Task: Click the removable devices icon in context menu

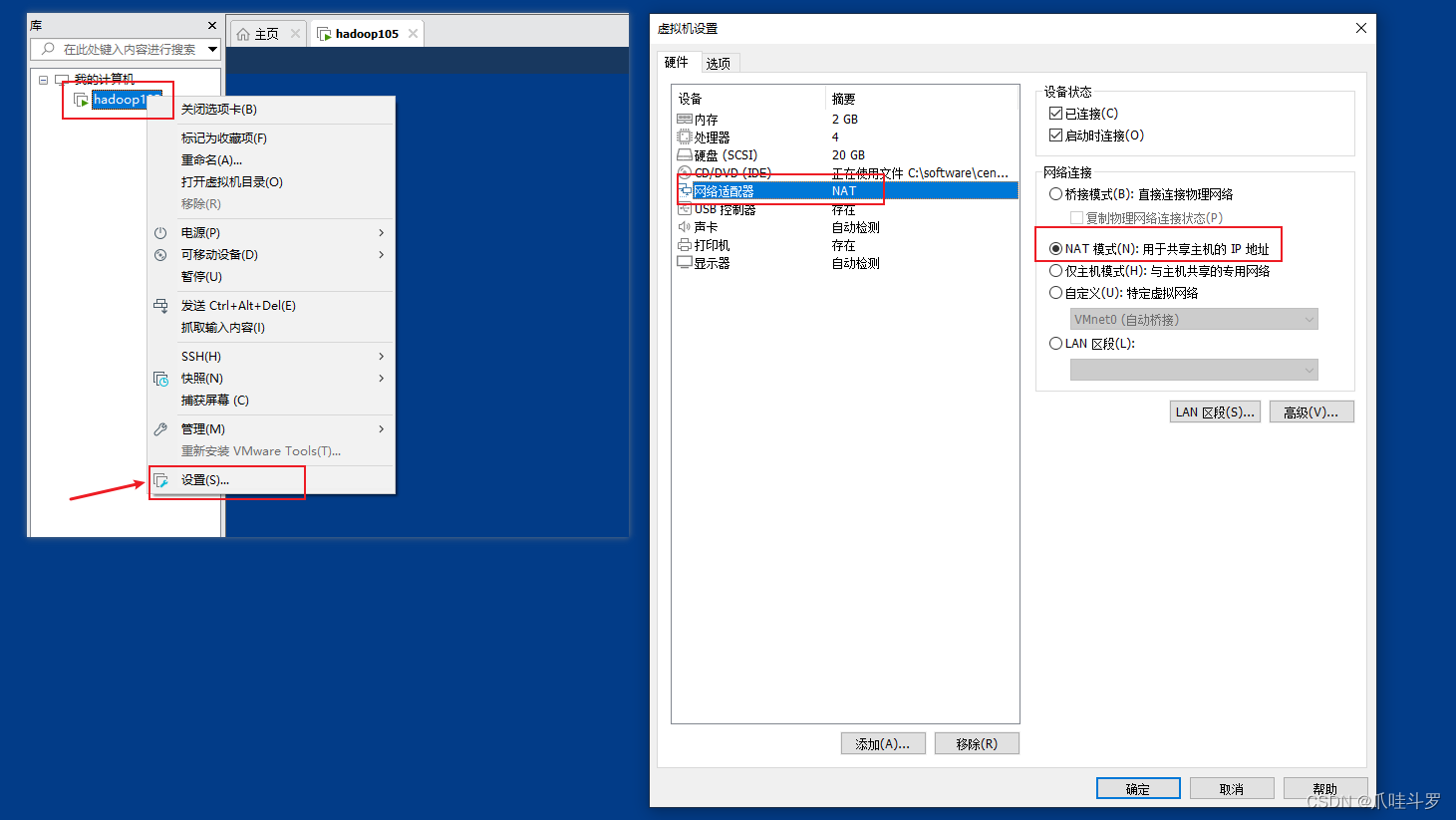Action: pos(160,254)
